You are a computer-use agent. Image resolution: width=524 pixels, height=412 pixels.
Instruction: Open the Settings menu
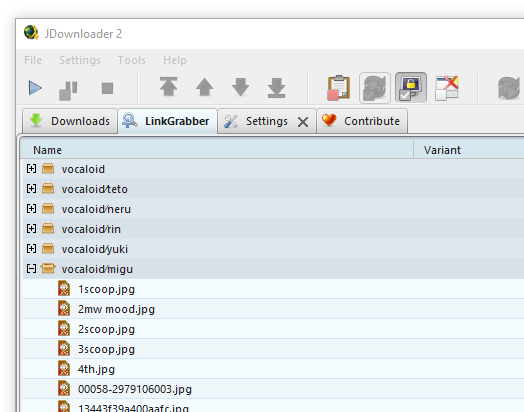click(80, 60)
